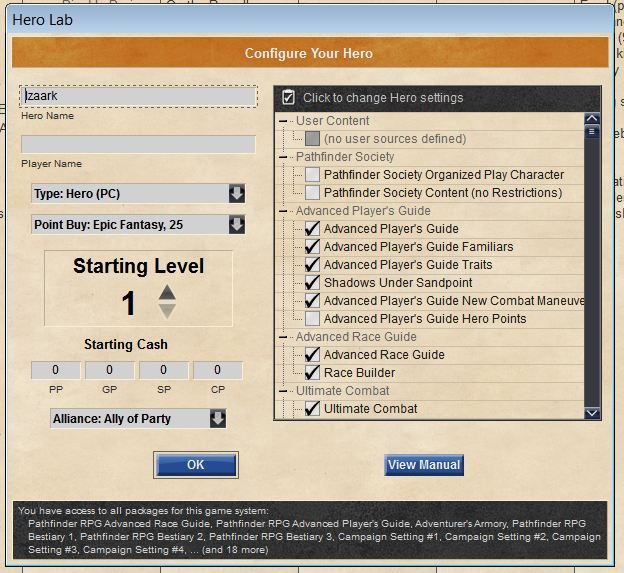Screen dimensions: 624x573
Task: Collapse the Advanced Player's Guide section
Action: coord(283,211)
